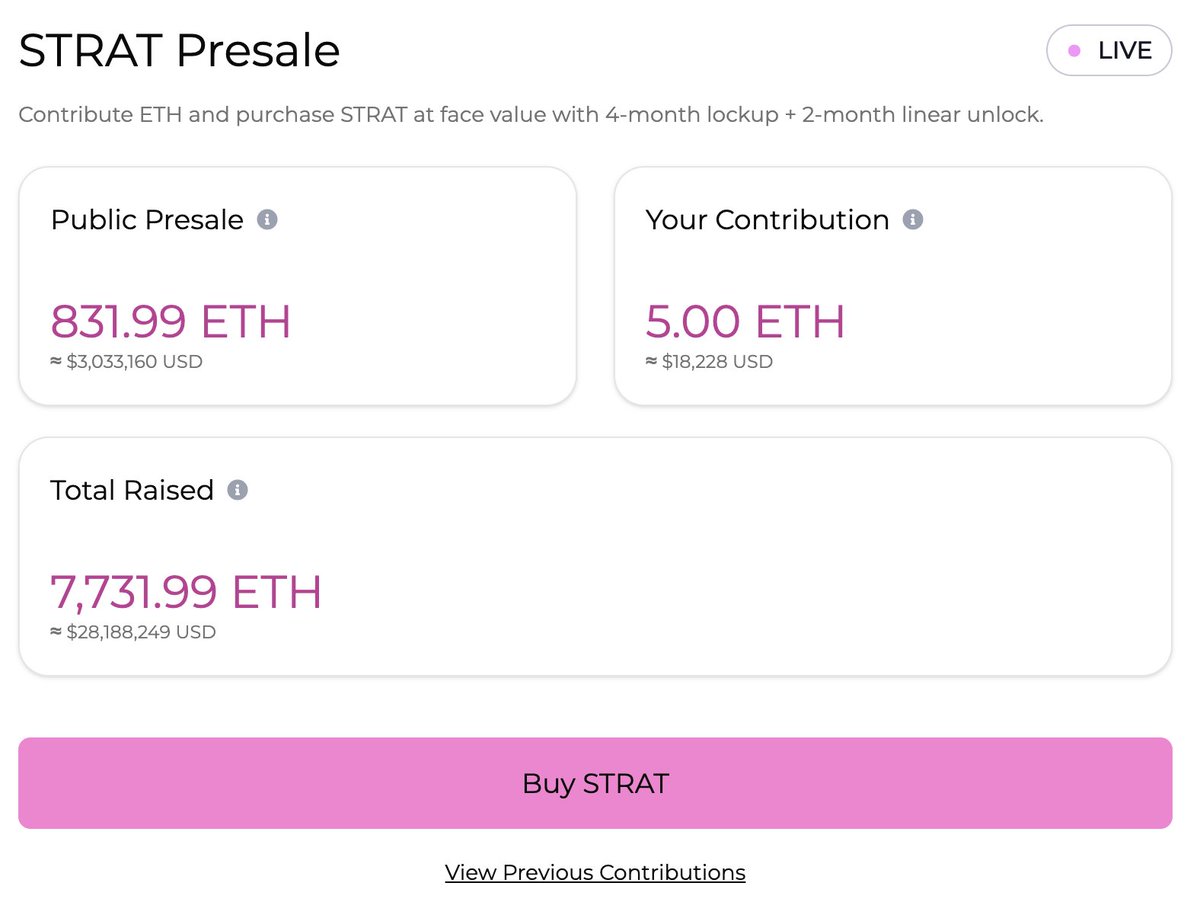This screenshot has width=1200, height=902.
Task: Click the Total Raised label
Action: coord(132,490)
